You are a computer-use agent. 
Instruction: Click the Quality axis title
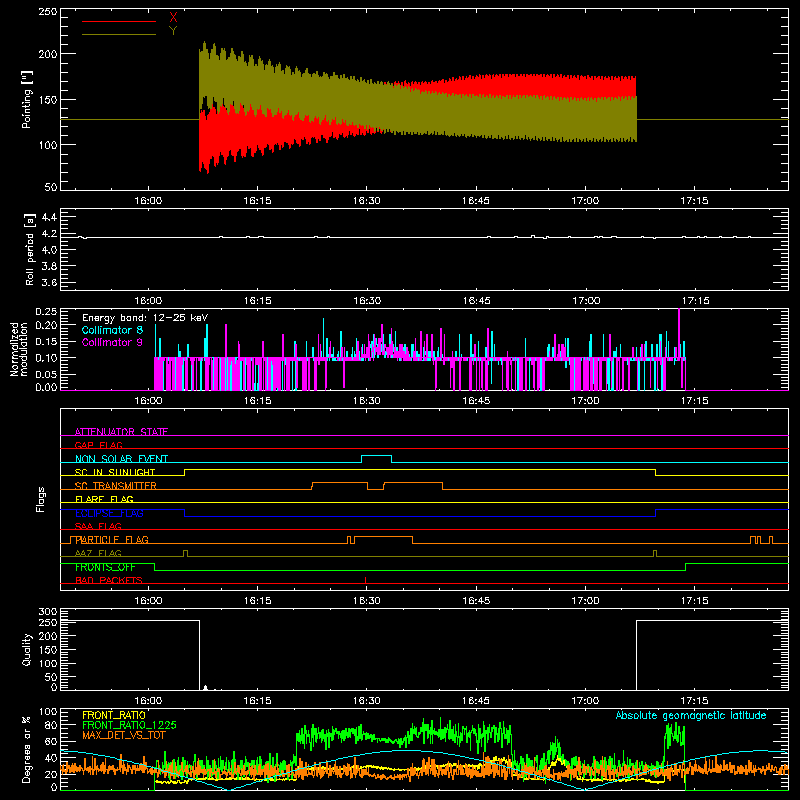[27, 649]
